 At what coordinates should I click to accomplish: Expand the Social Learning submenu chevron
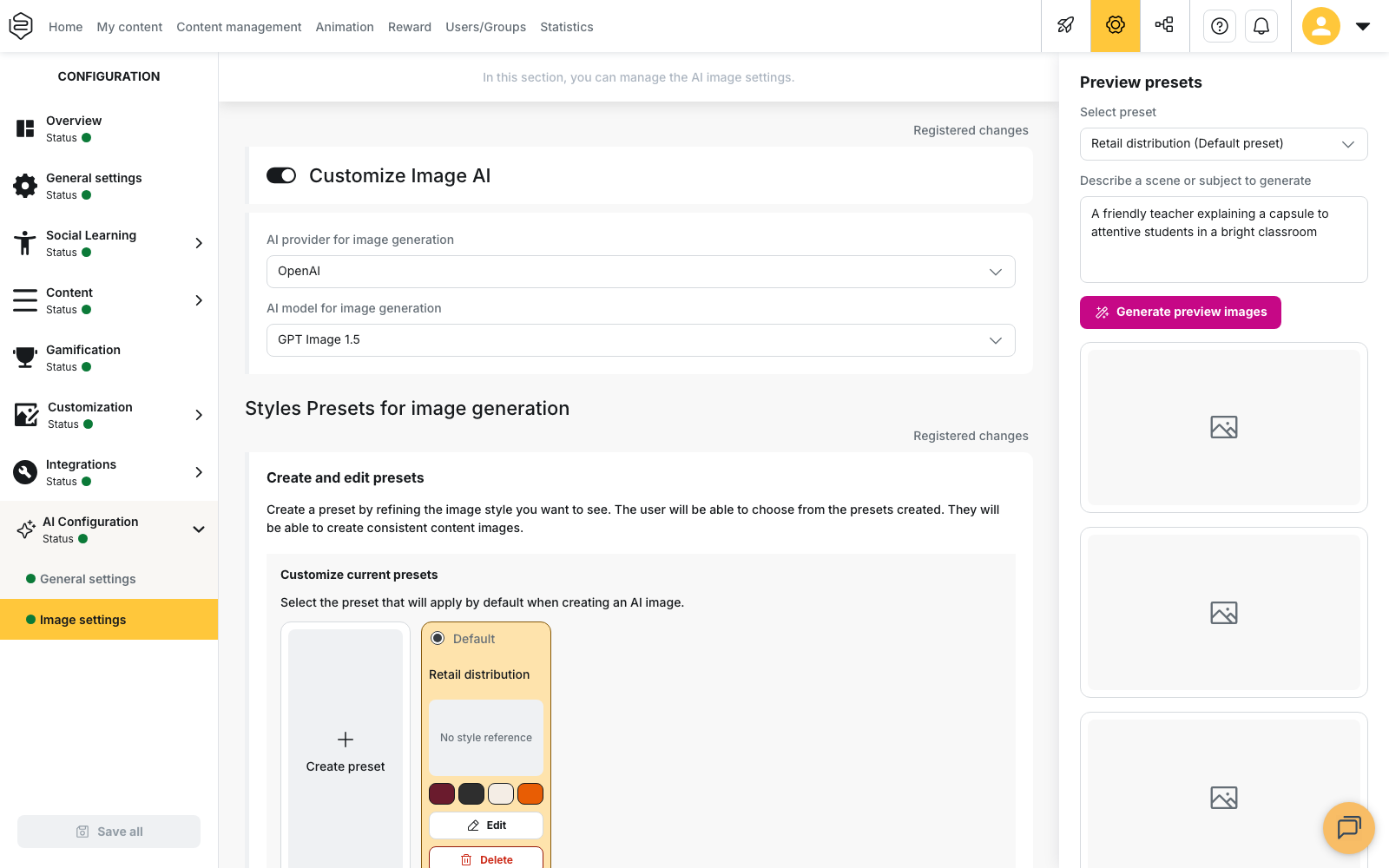pyautogui.click(x=199, y=243)
